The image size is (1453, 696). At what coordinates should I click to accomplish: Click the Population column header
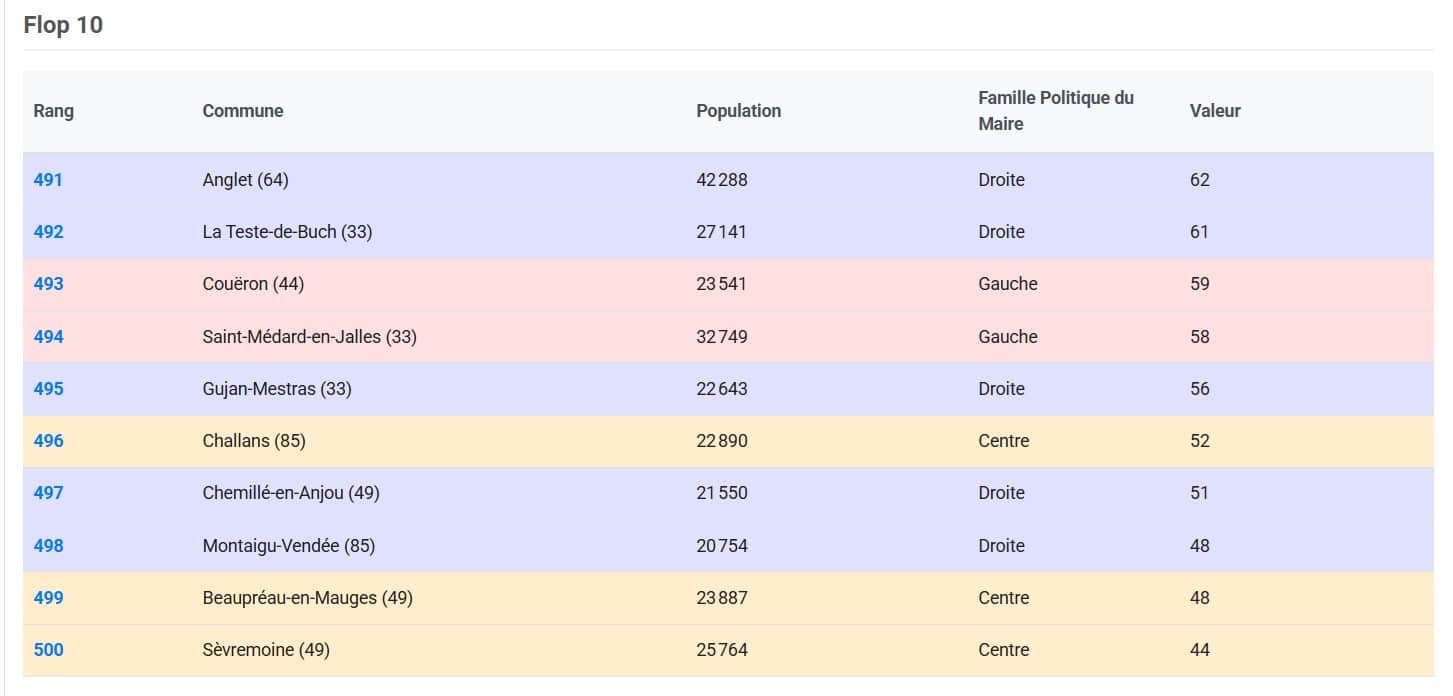click(738, 111)
